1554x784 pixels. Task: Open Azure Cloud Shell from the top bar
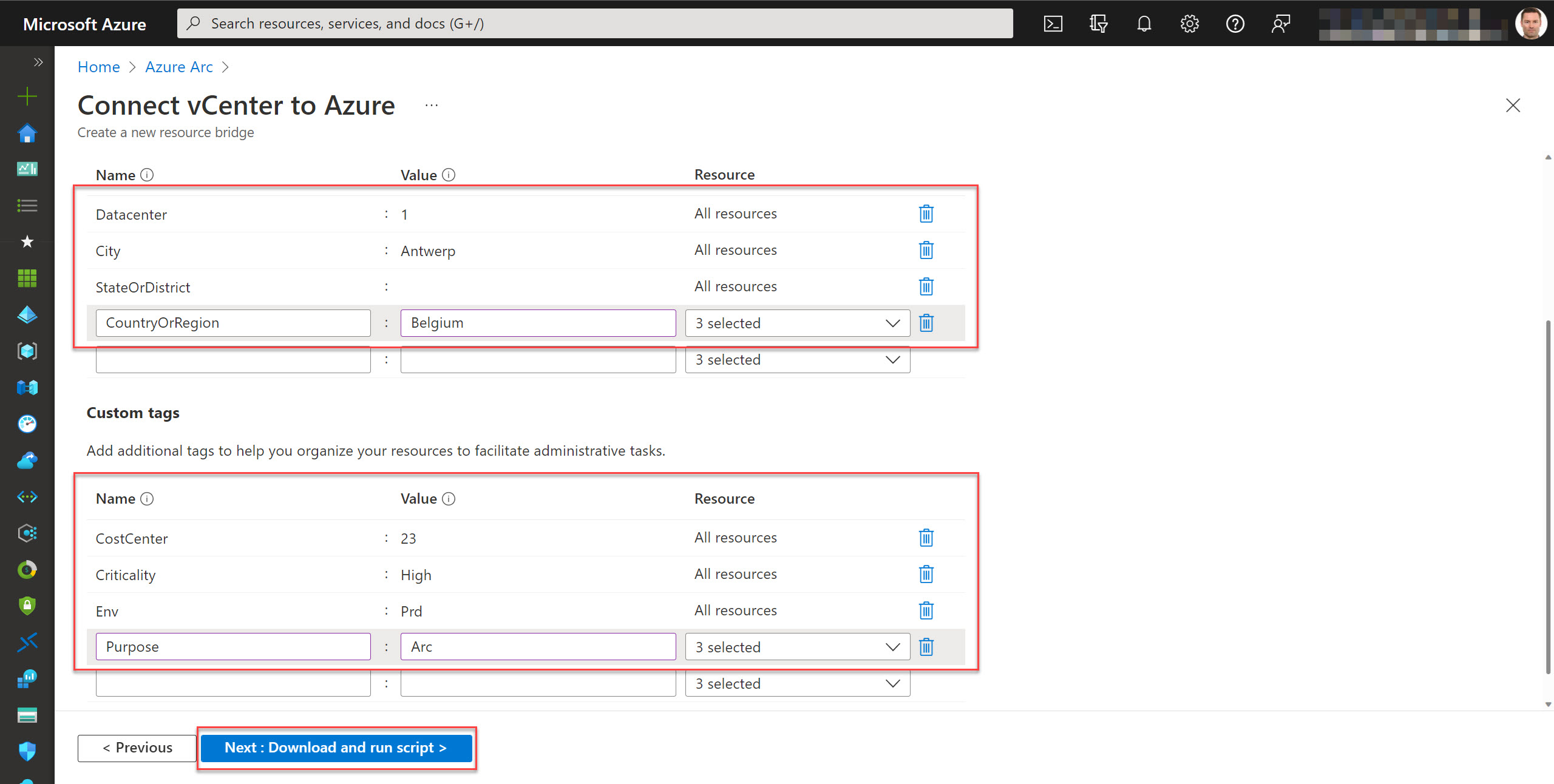1053,23
